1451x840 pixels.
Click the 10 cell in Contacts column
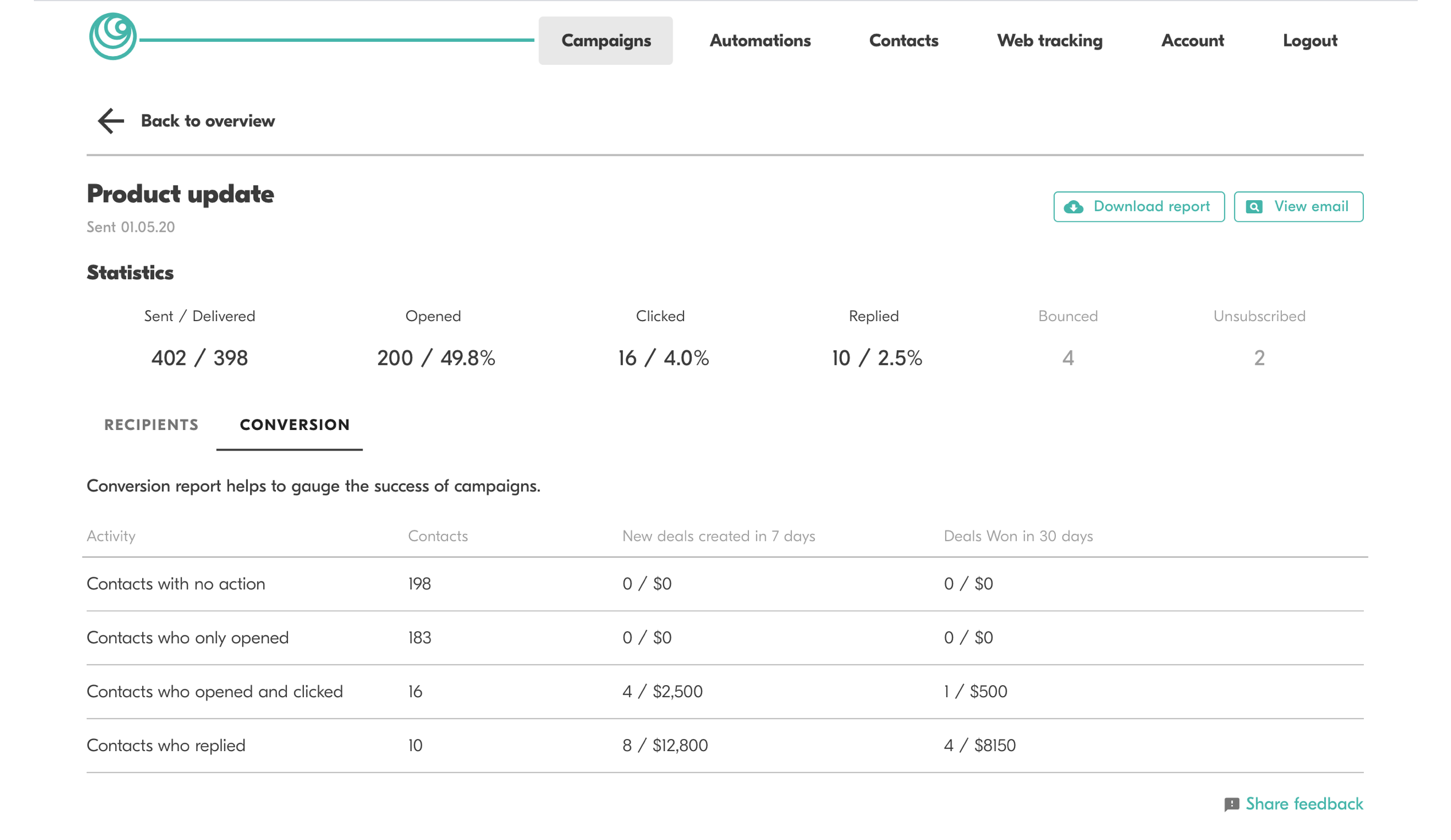(x=415, y=745)
